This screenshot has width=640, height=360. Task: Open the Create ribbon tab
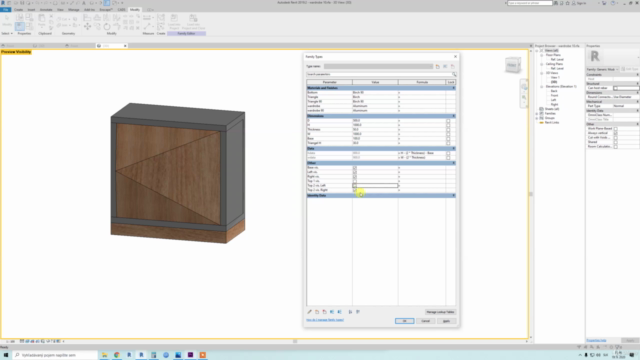pos(18,9)
